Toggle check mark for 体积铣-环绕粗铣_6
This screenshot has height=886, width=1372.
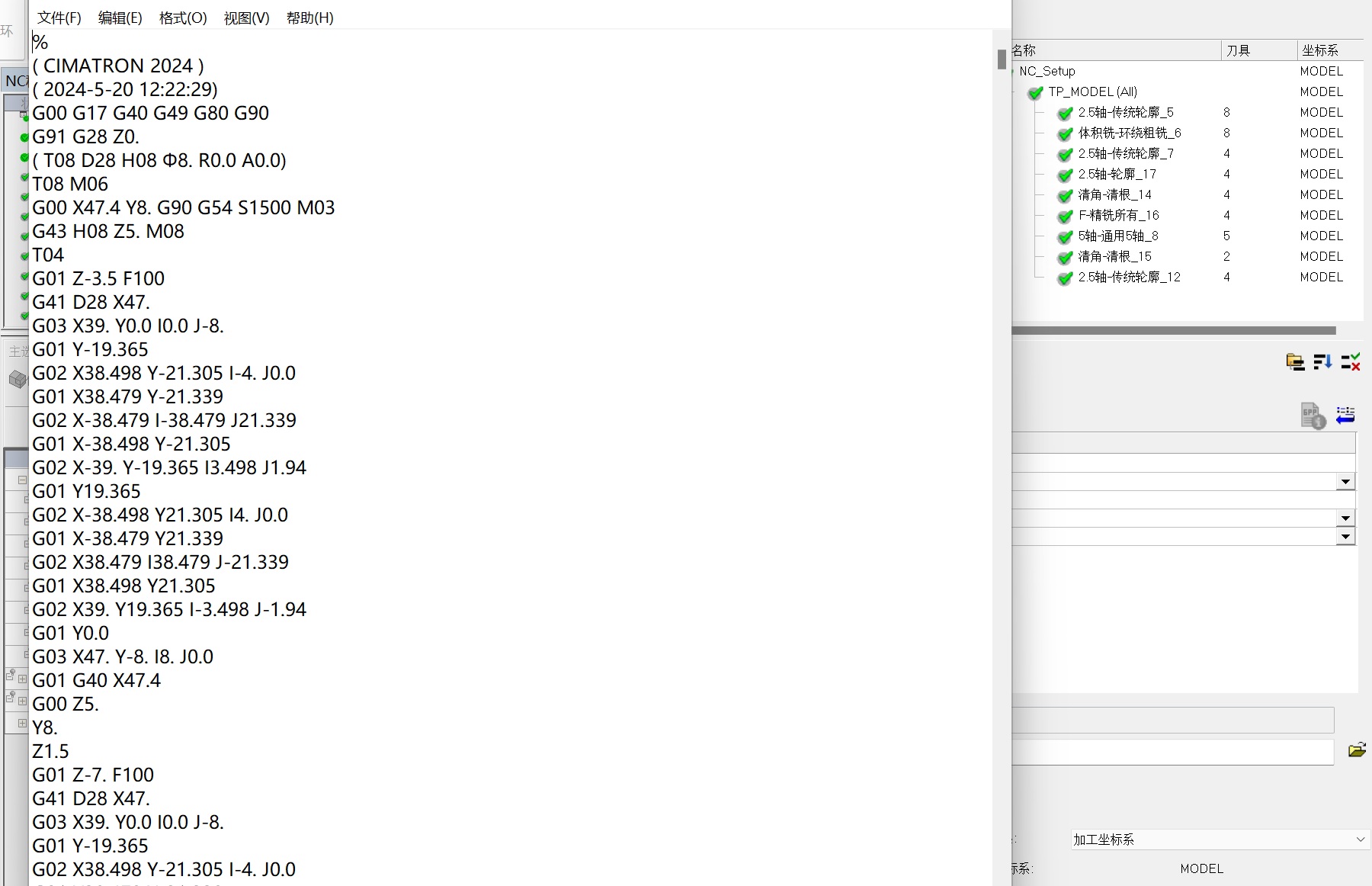click(1066, 134)
